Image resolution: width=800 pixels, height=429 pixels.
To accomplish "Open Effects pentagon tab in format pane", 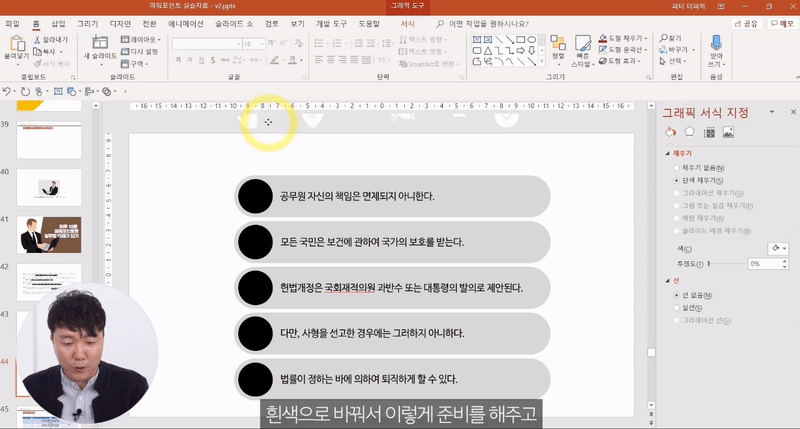I will 689,132.
